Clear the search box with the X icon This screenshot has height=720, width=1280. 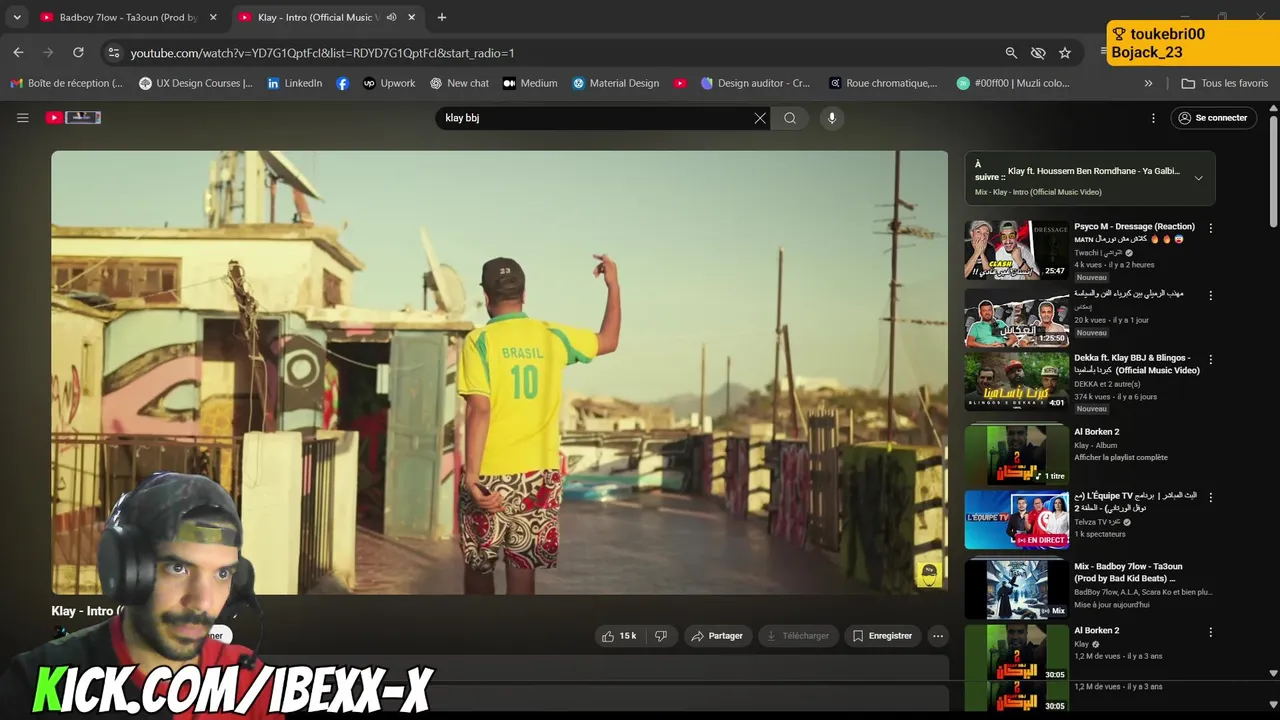(760, 118)
